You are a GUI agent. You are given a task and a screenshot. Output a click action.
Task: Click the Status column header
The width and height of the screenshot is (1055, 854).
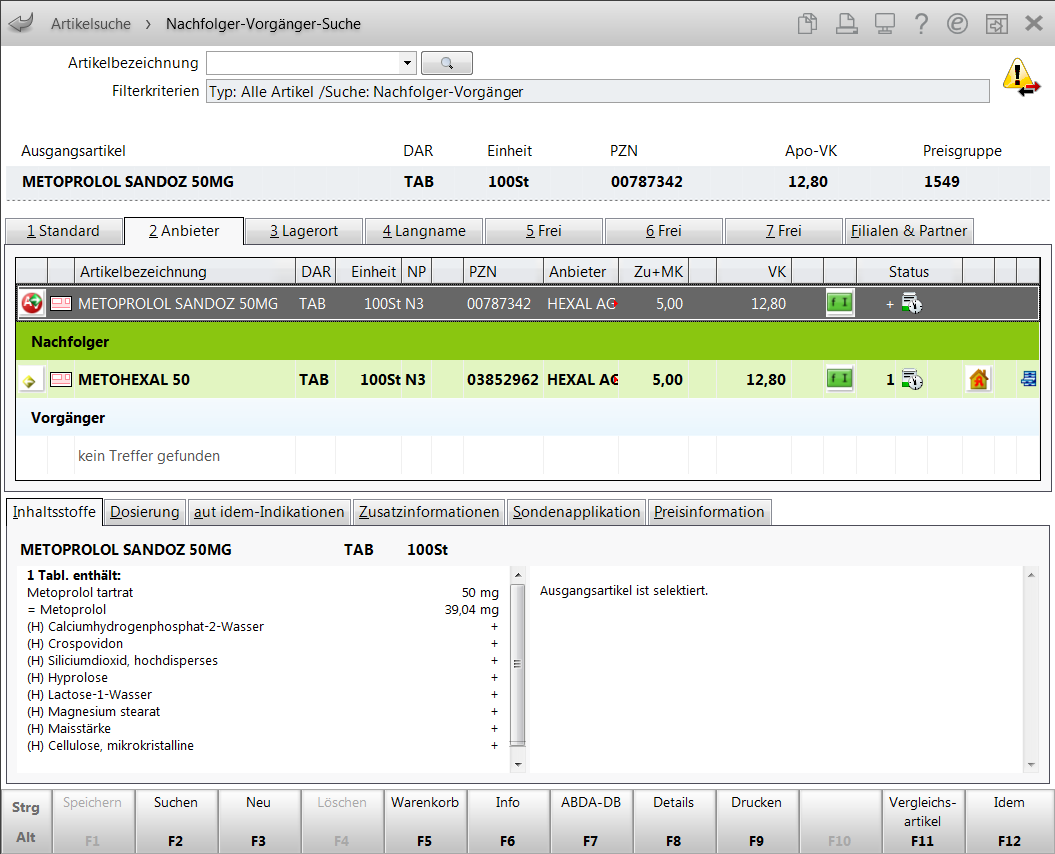point(909,272)
